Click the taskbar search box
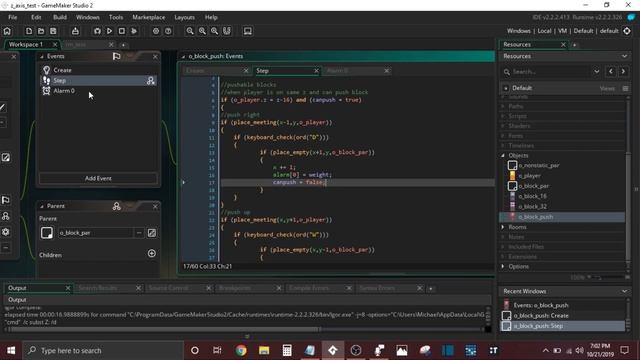The image size is (640, 360). (x=103, y=350)
